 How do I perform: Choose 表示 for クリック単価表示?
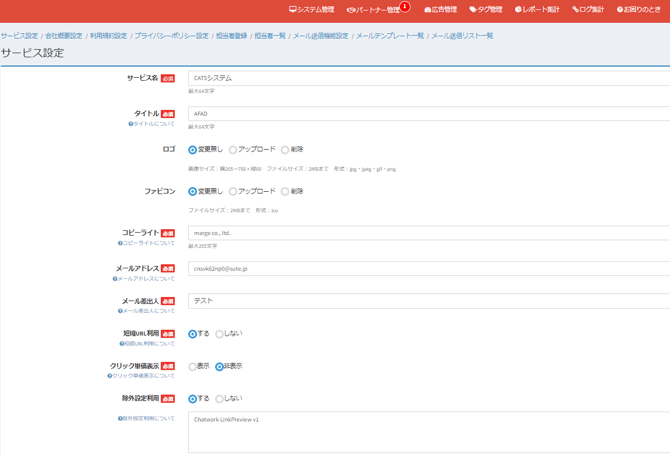(x=193, y=367)
